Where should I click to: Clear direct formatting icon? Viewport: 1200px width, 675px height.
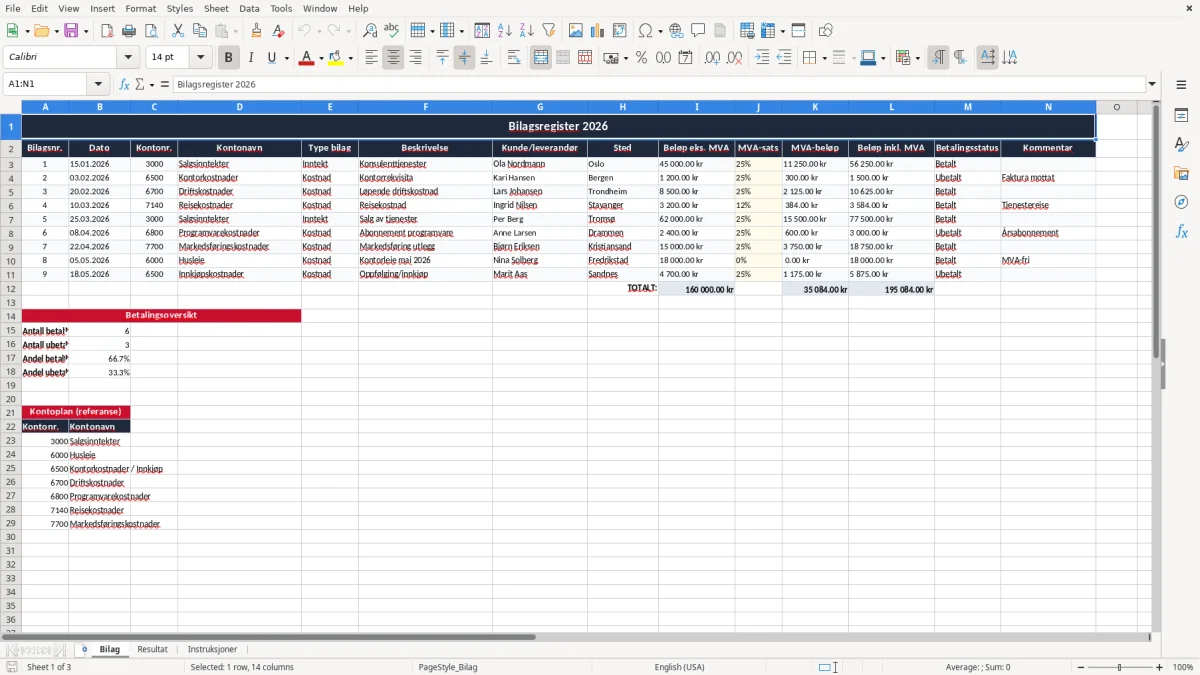(278, 31)
